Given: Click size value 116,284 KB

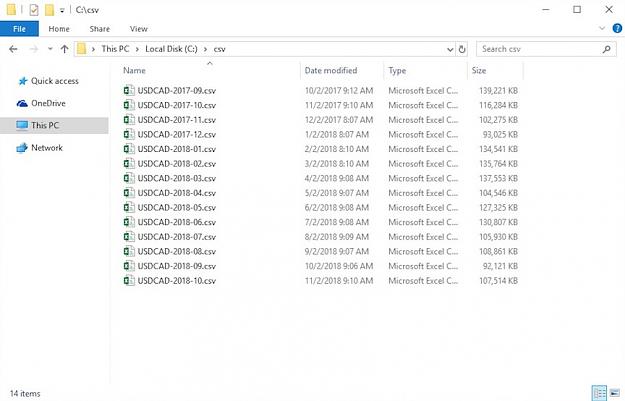Looking at the screenshot, I should click(498, 105).
